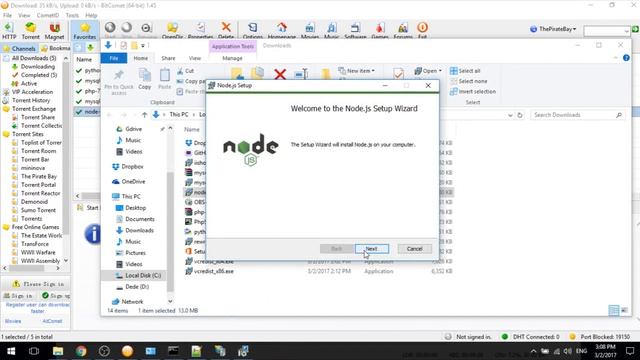Open Network in Explorer navigation pane

coord(127,302)
